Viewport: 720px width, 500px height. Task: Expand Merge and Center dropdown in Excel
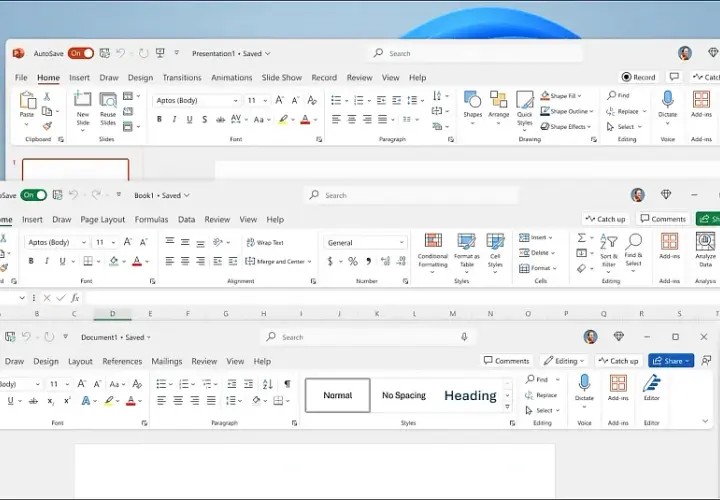point(309,262)
